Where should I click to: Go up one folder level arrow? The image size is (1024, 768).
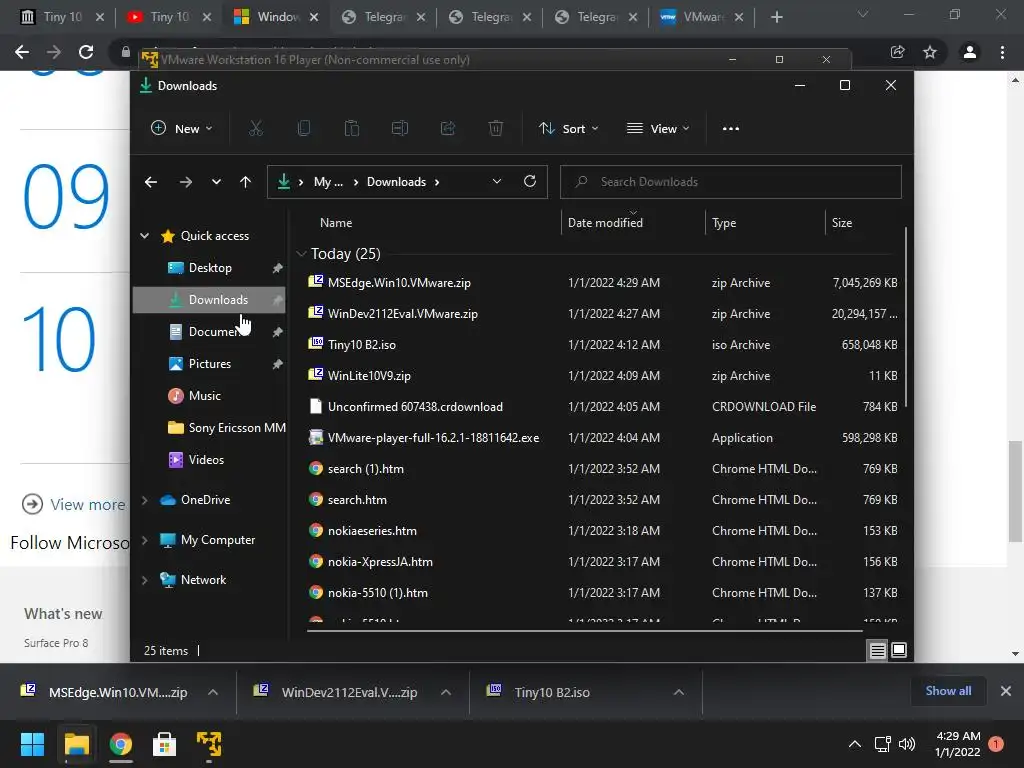(246, 182)
